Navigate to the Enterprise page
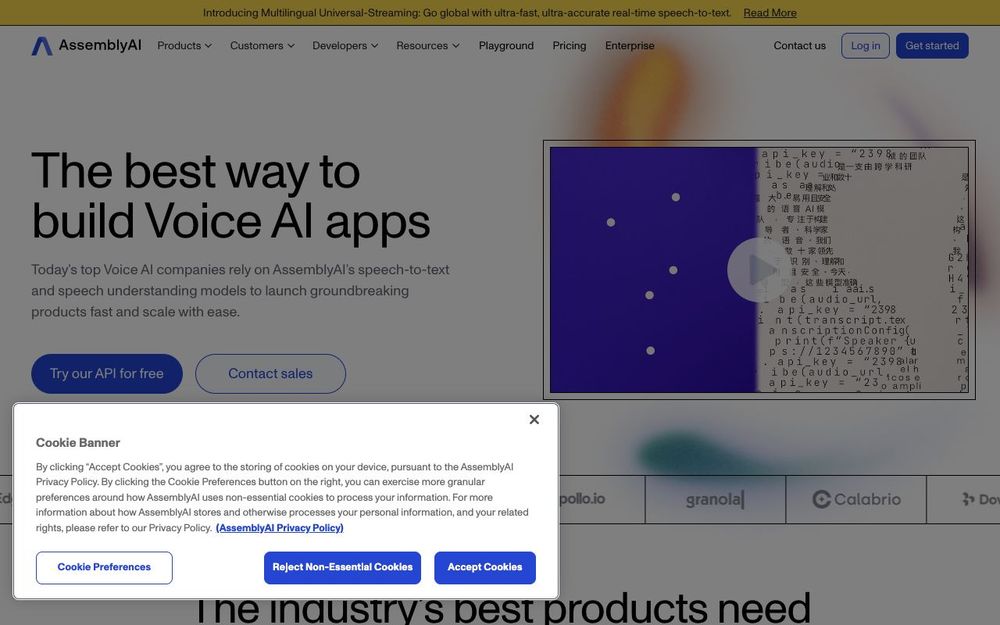 pos(629,45)
